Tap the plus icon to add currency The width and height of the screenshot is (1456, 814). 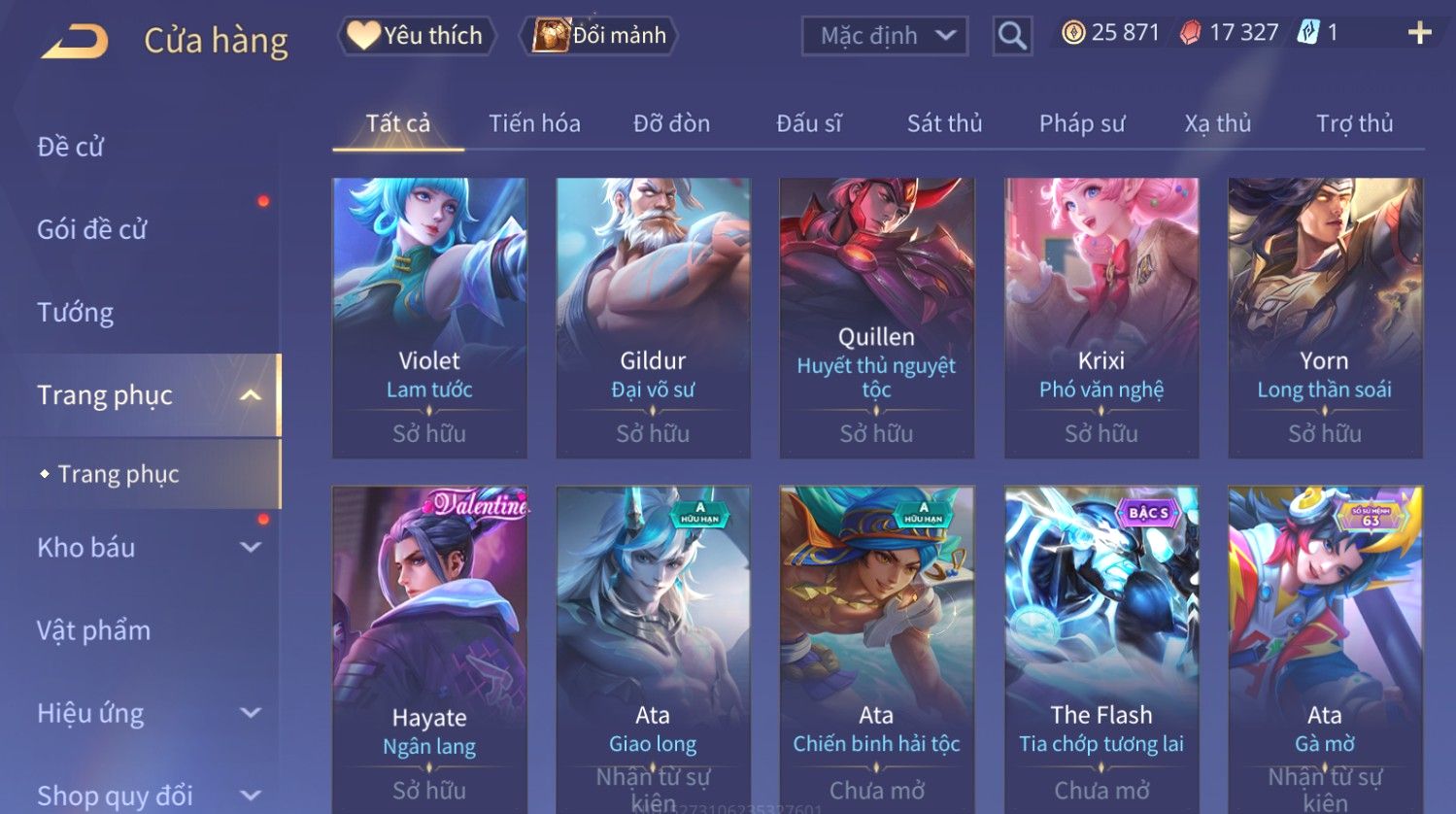(1419, 33)
